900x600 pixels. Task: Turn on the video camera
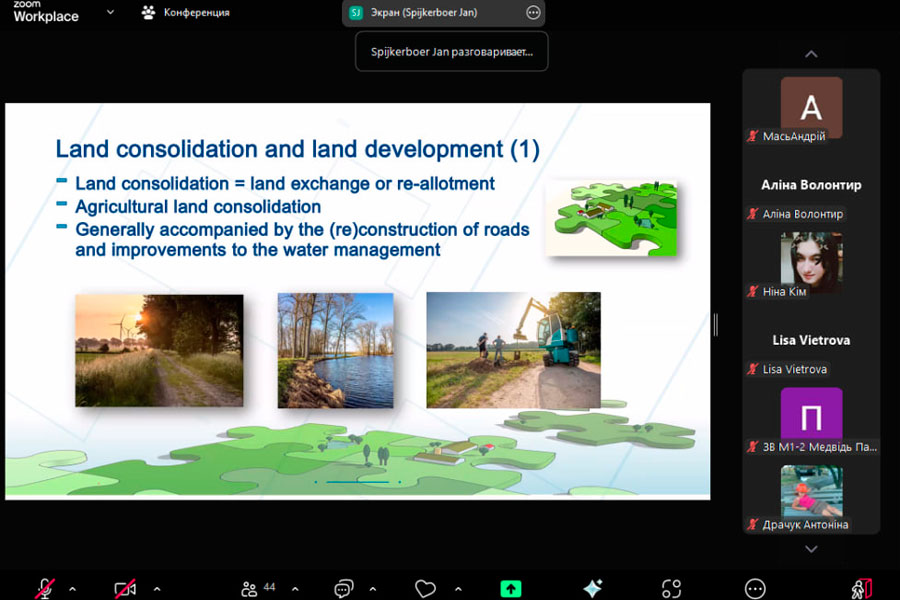pyautogui.click(x=125, y=589)
